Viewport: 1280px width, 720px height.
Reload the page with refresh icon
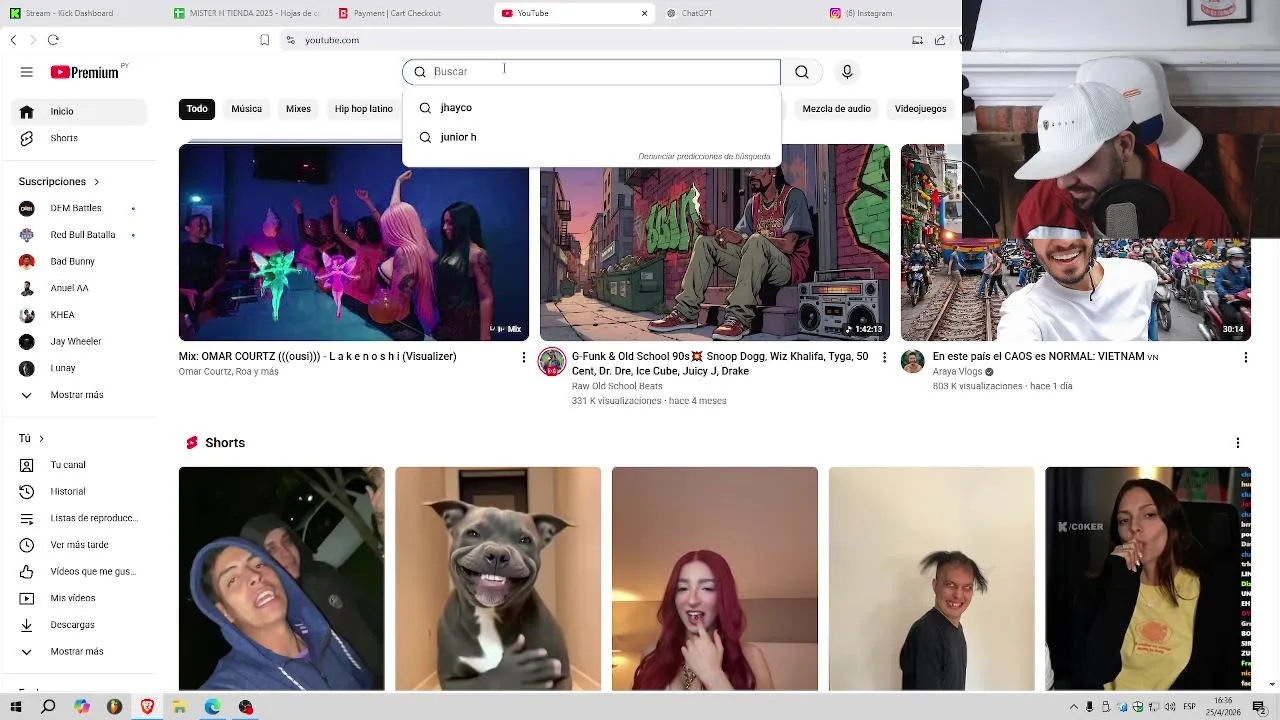tap(53, 40)
